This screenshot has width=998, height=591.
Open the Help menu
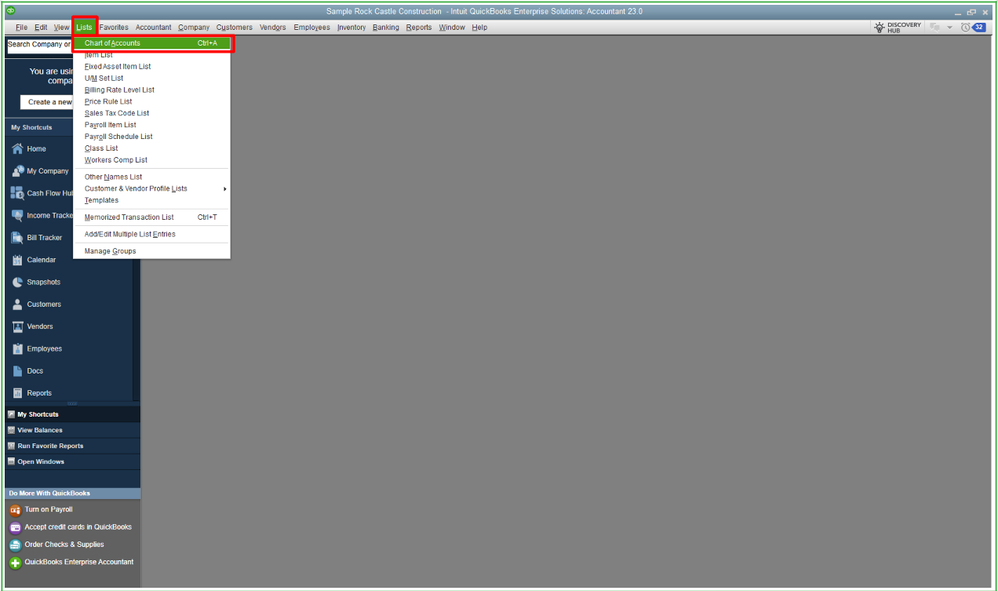click(x=479, y=27)
